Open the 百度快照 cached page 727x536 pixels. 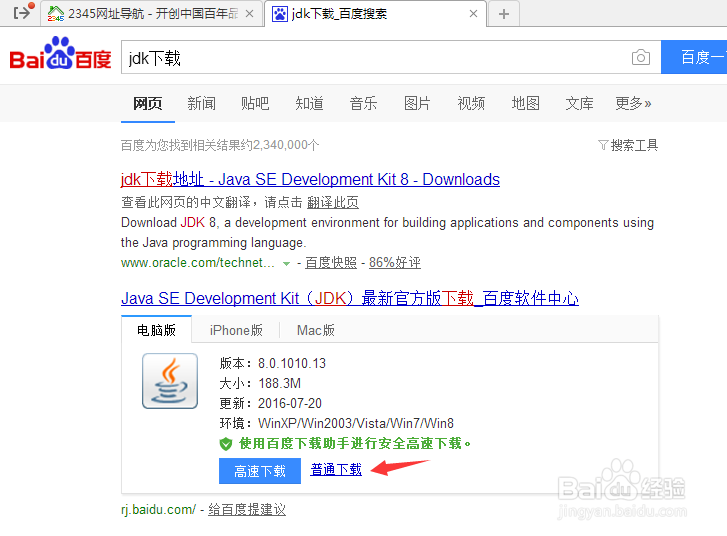pos(331,263)
